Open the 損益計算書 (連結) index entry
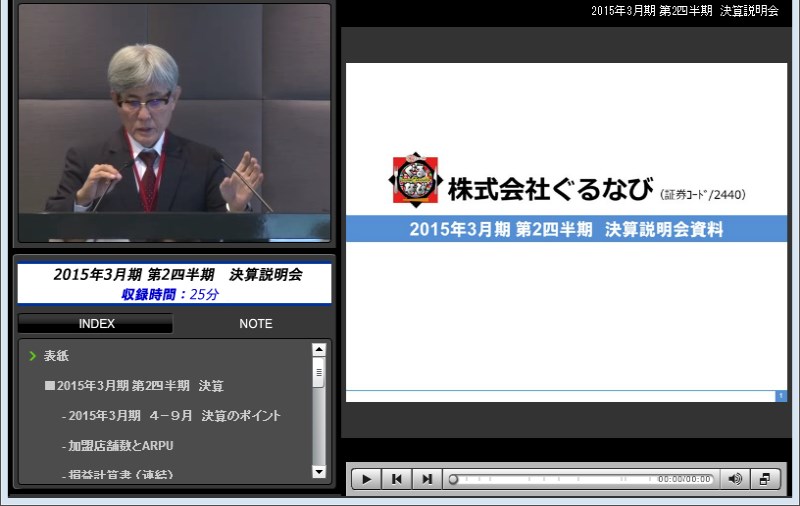Image resolution: width=800 pixels, height=506 pixels. click(117, 474)
